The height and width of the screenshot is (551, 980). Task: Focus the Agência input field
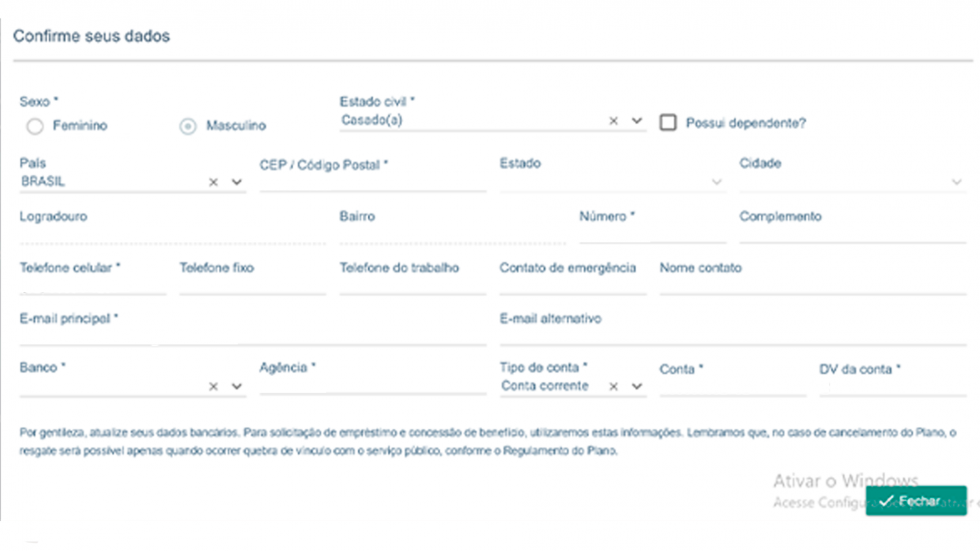coord(372,386)
